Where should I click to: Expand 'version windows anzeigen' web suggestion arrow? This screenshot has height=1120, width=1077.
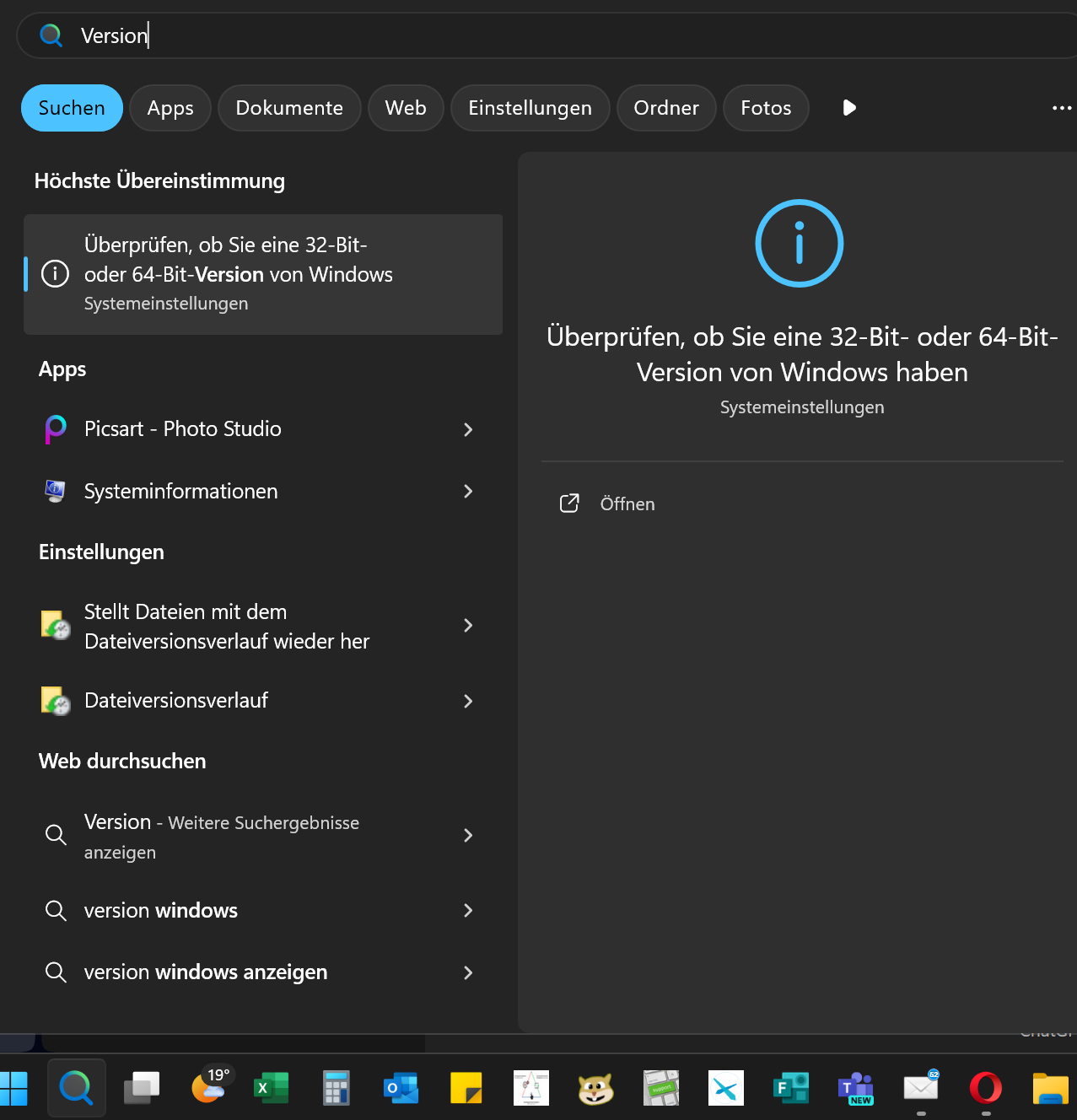[468, 972]
